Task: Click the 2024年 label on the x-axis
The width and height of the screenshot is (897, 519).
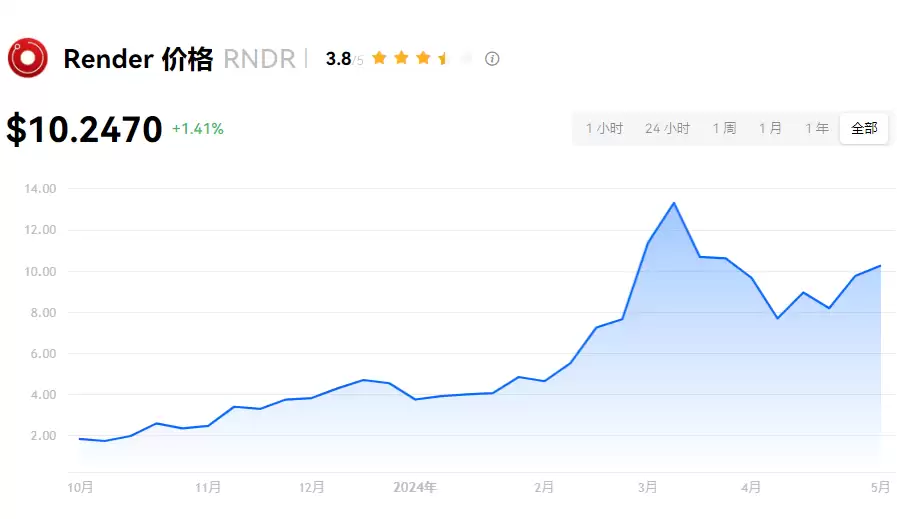Action: point(415,488)
